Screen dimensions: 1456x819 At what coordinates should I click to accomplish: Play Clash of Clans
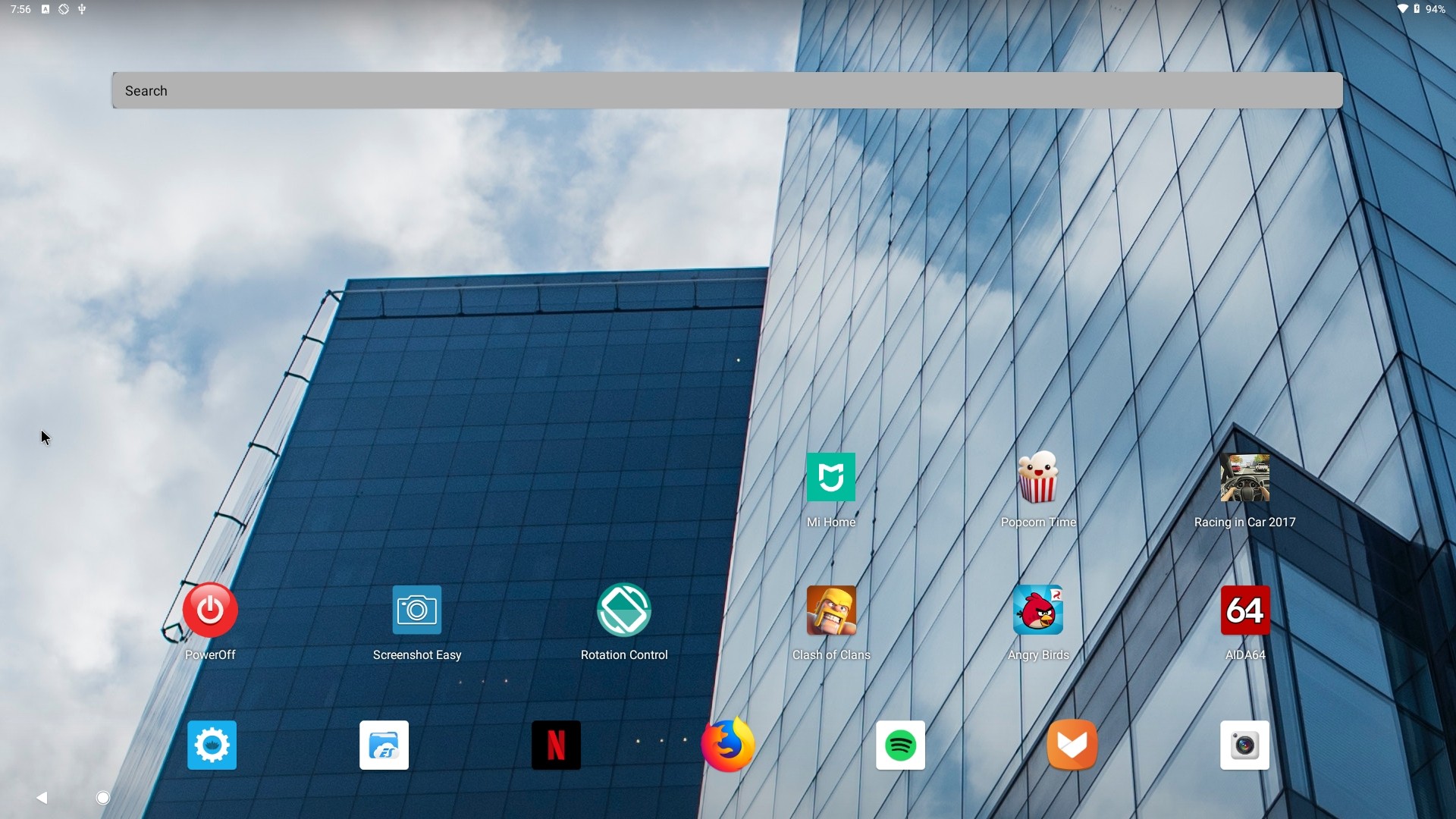[830, 610]
